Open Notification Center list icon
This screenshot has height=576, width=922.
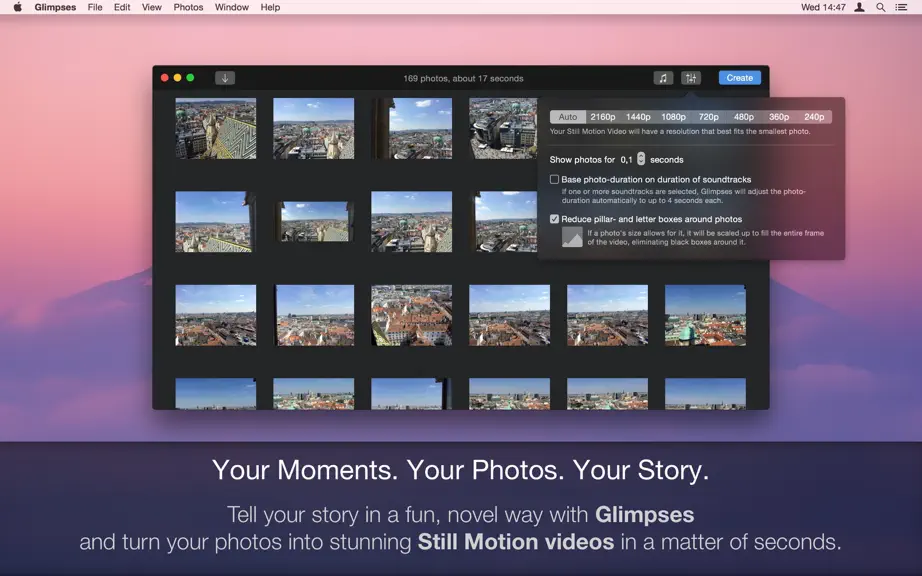click(x=901, y=7)
